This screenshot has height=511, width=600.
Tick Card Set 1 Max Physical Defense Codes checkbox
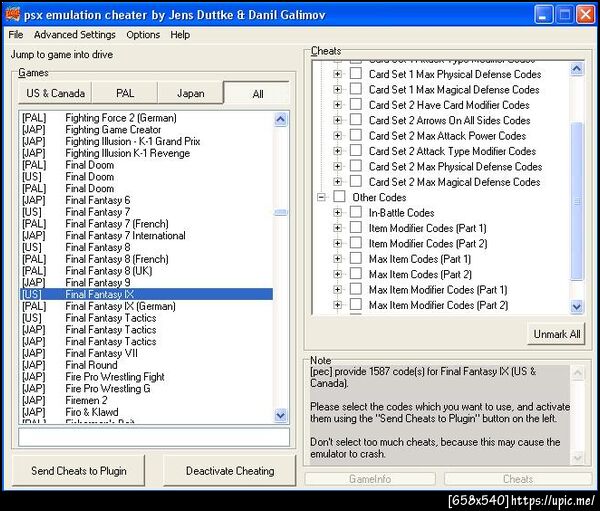point(356,73)
